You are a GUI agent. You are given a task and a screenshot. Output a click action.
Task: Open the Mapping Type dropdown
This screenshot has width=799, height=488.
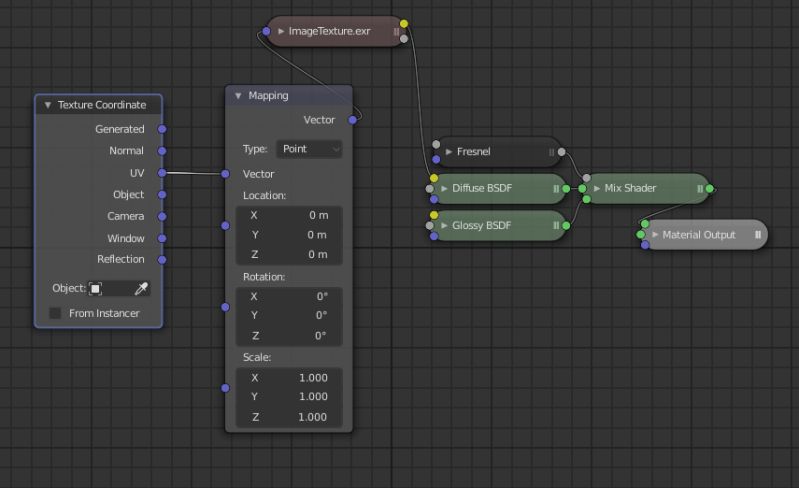[309, 149]
